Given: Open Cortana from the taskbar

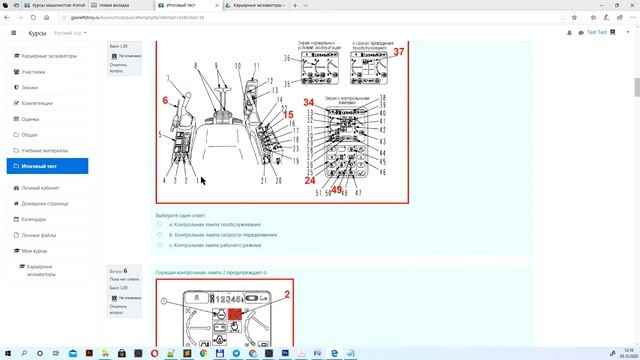Looking at the screenshot, I should pyautogui.click(x=40, y=353).
